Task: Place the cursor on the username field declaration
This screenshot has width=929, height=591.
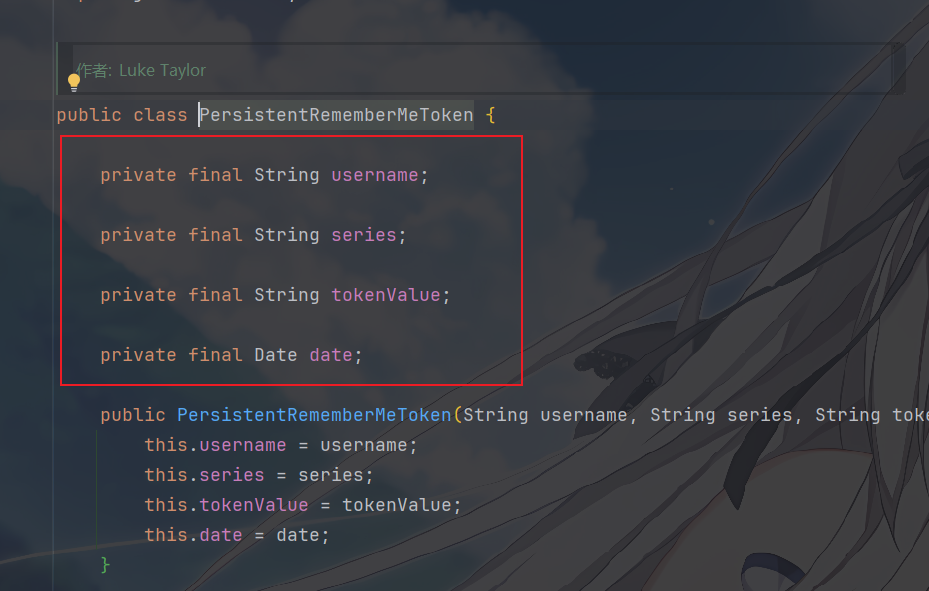Action: pos(374,175)
